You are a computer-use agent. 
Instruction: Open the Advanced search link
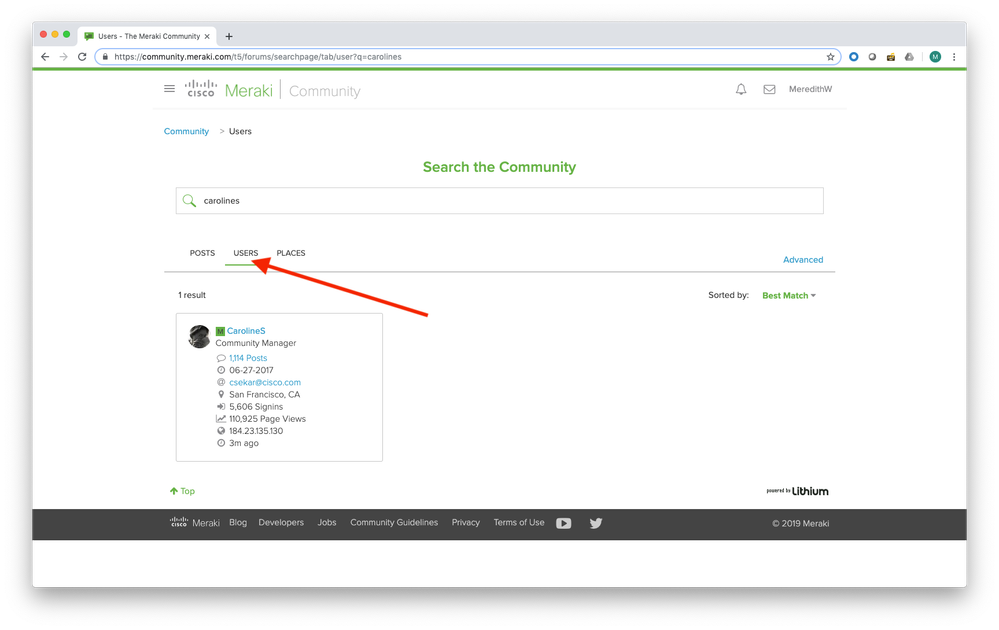(x=803, y=260)
